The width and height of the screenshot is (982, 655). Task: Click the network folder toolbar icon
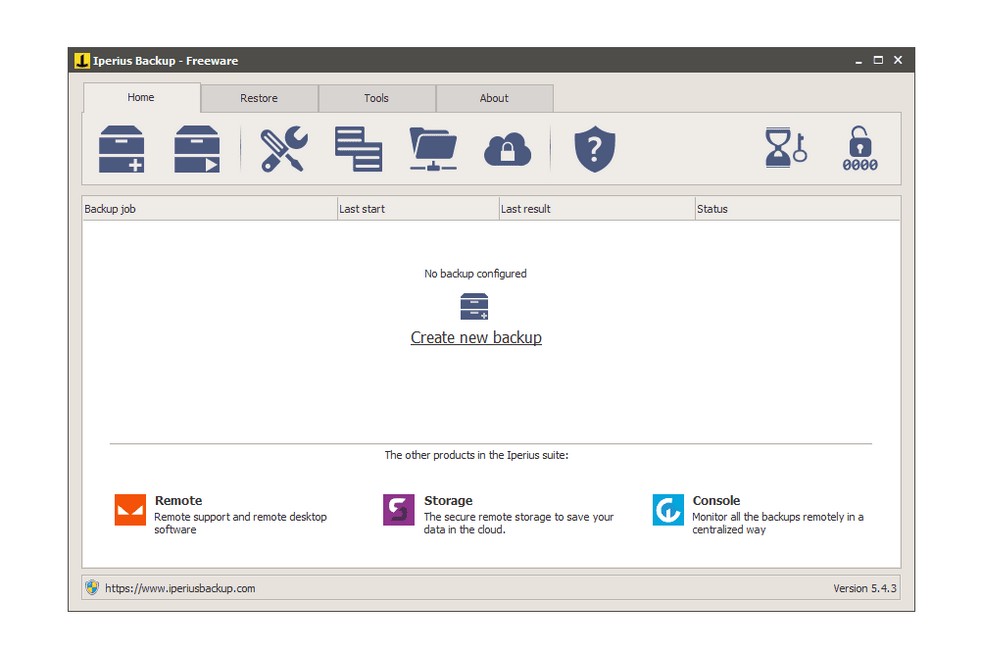coord(433,149)
